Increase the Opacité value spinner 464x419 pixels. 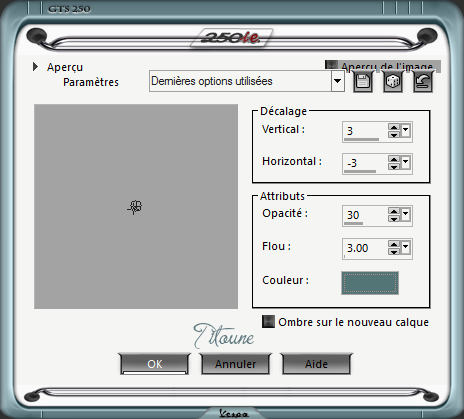pyautogui.click(x=394, y=211)
